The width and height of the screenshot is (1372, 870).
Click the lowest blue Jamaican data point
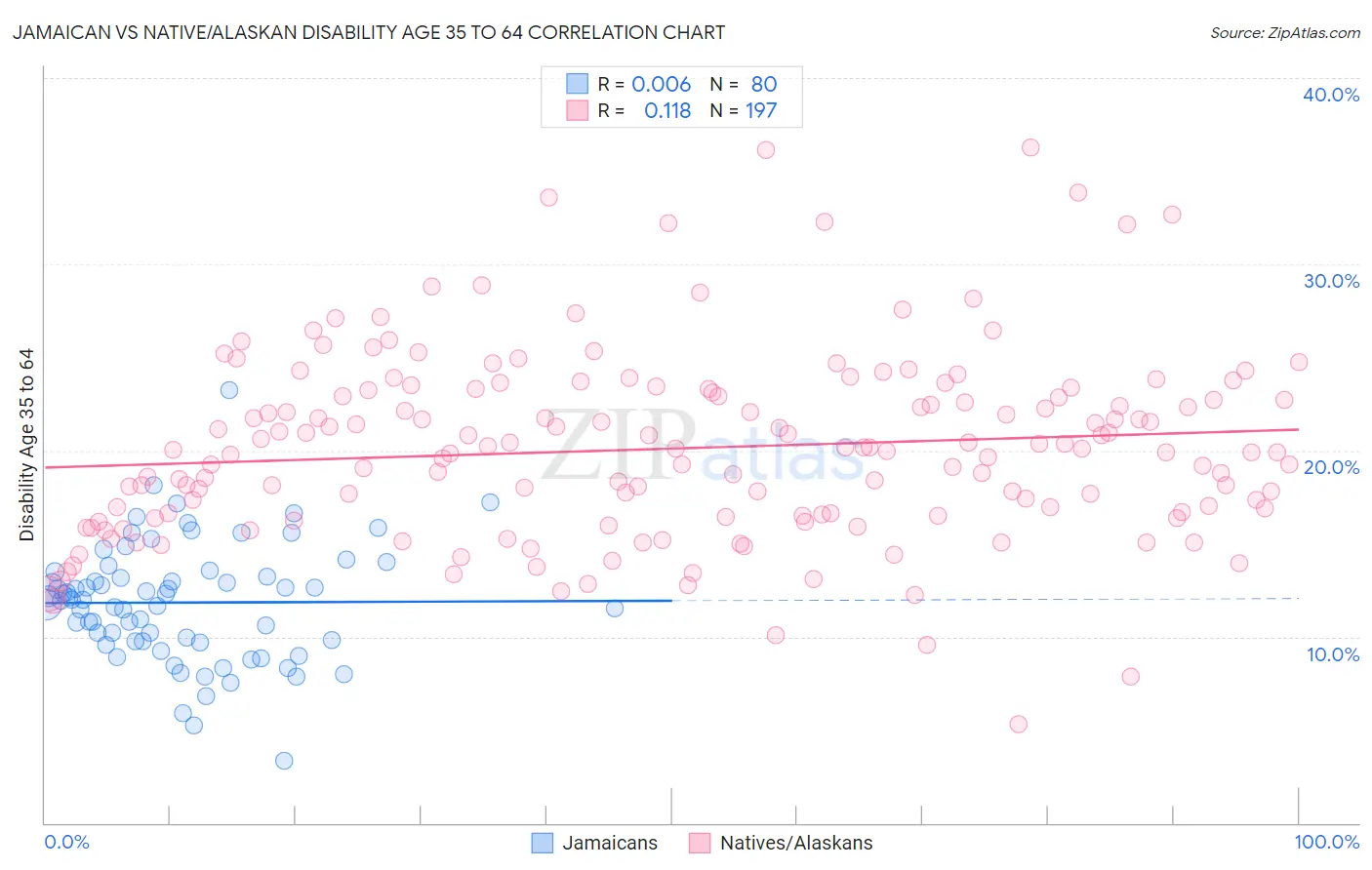coord(284,761)
